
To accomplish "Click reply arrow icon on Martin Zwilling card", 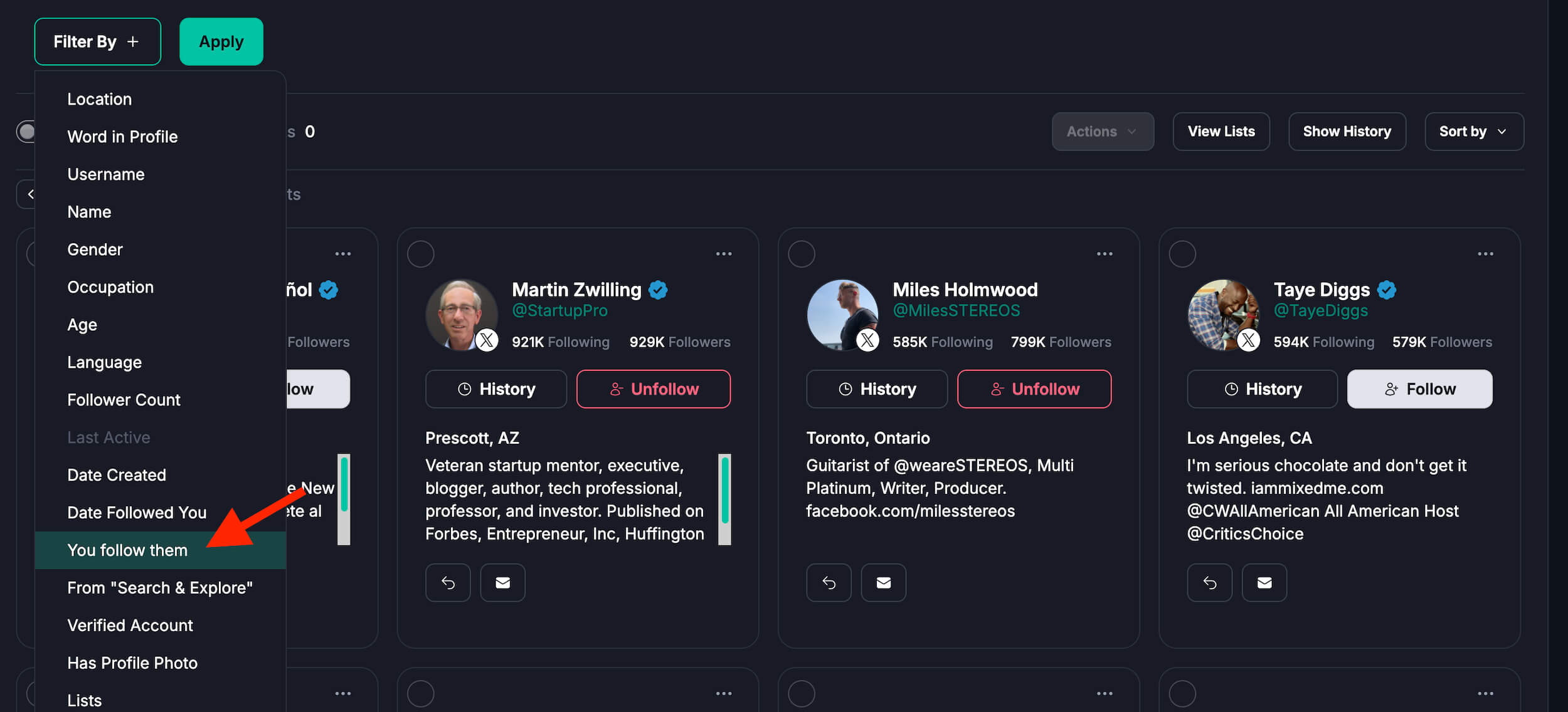I will [x=448, y=583].
